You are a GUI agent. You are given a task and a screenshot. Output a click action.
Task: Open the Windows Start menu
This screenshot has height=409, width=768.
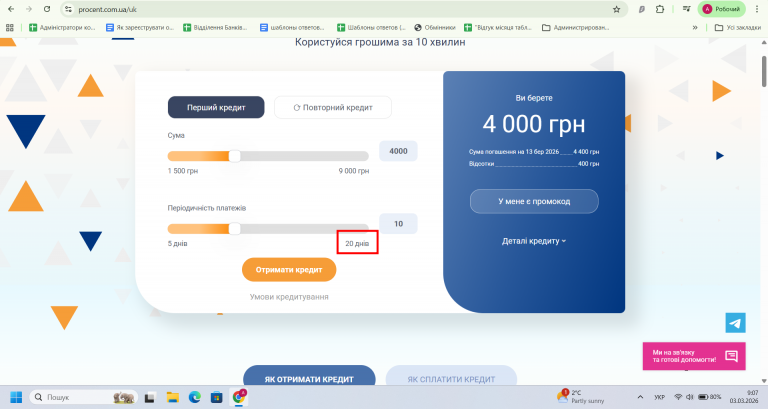click(x=16, y=397)
